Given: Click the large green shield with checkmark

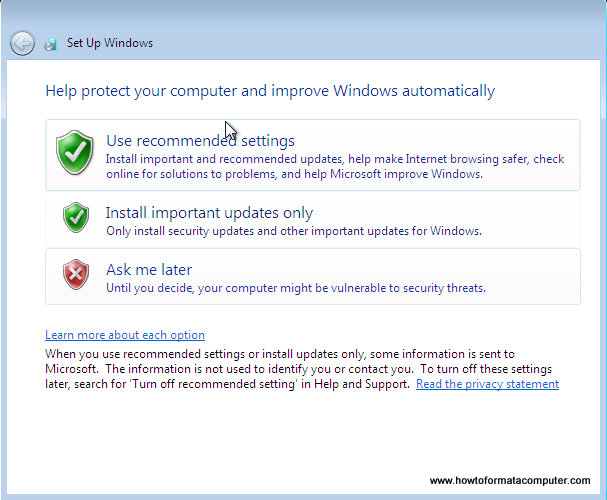Looking at the screenshot, I should tap(75, 152).
